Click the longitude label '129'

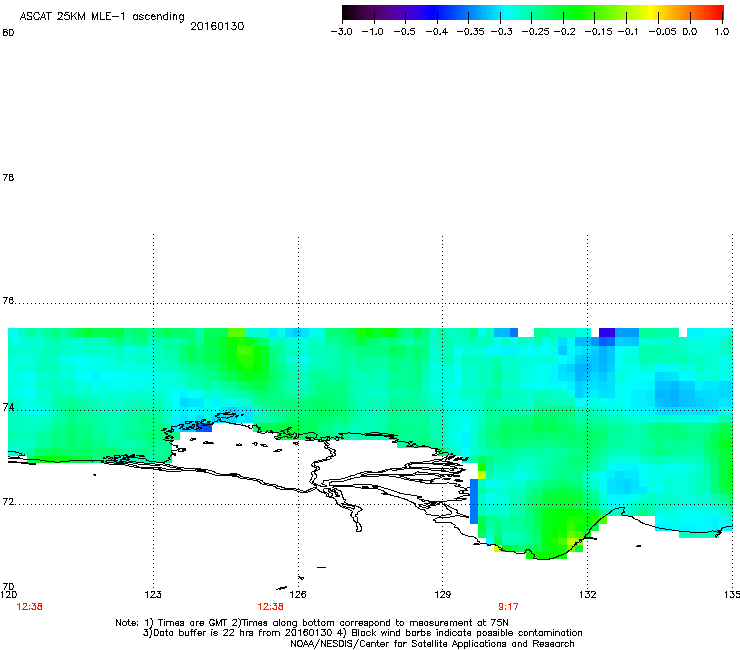(443, 594)
